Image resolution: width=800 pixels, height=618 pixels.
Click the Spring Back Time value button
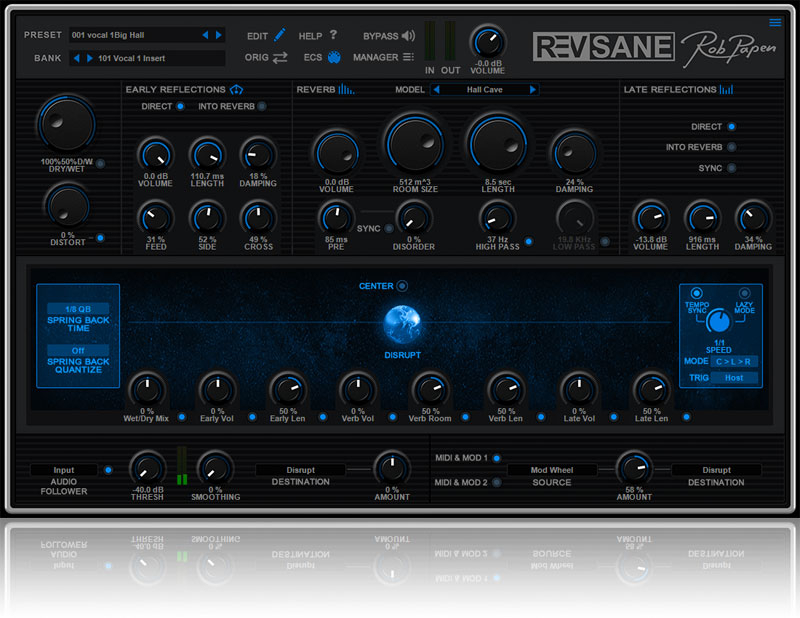click(x=78, y=308)
